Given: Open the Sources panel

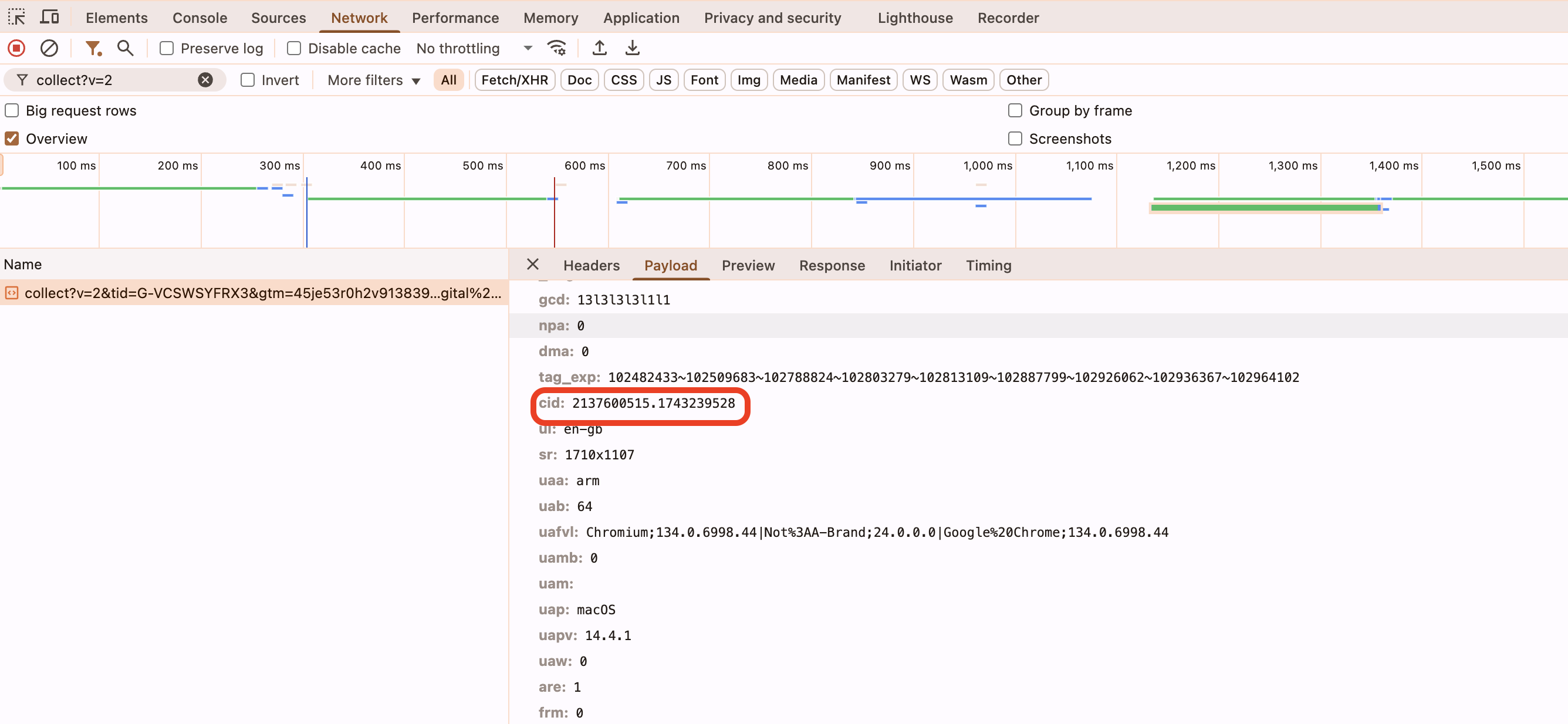Looking at the screenshot, I should pos(278,18).
